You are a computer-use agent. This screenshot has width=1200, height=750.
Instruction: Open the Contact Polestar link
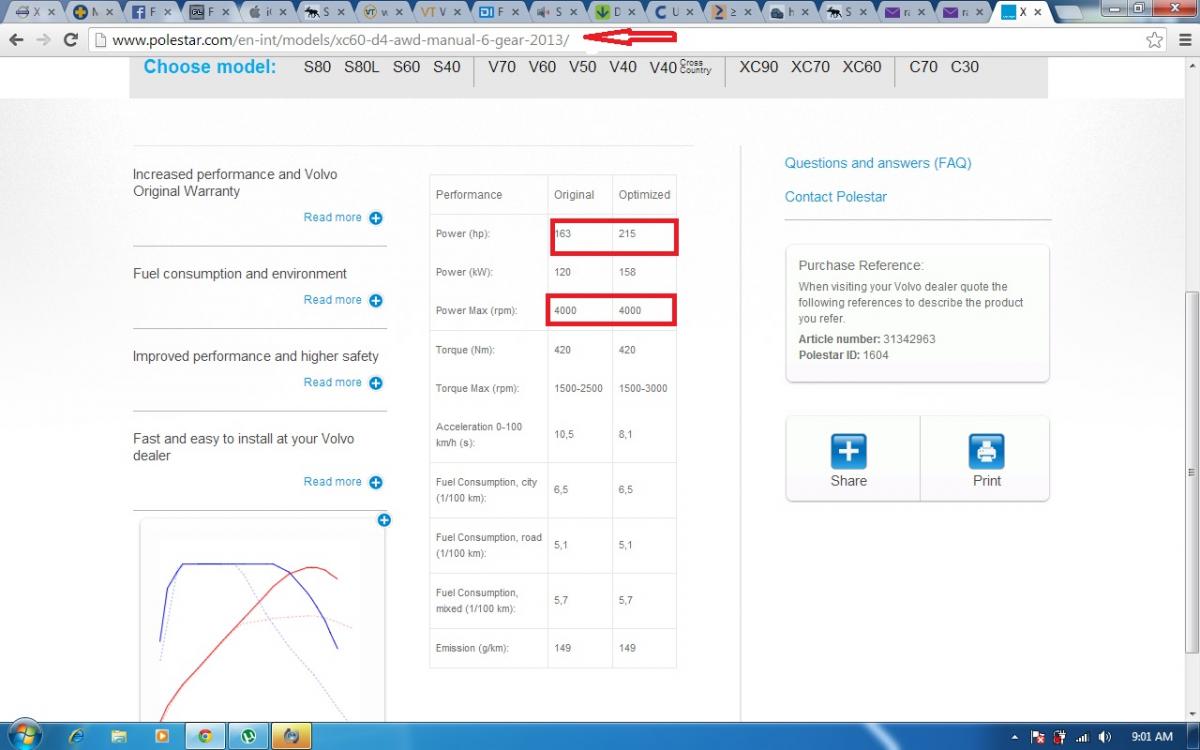pos(836,197)
